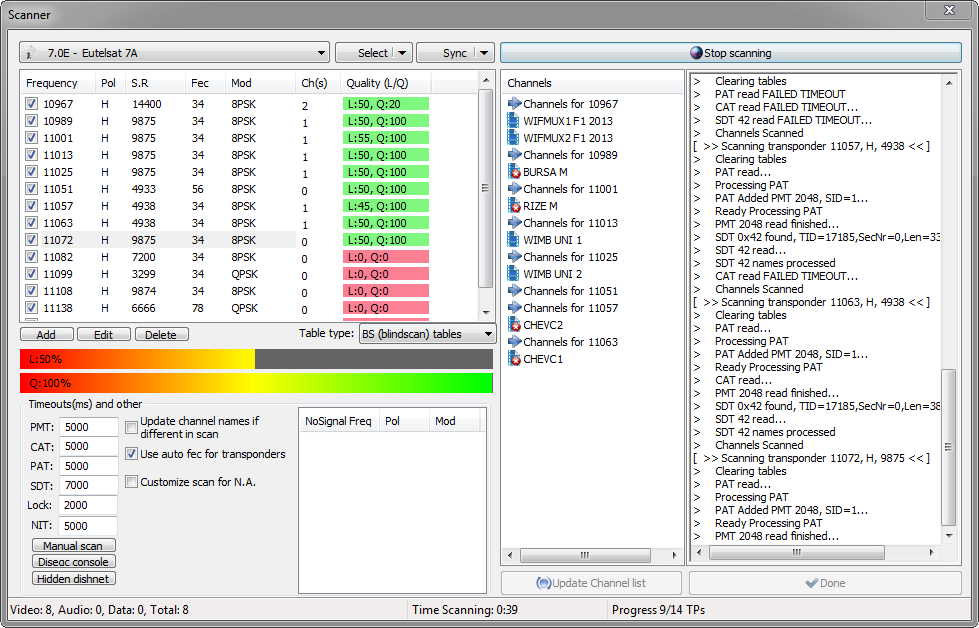Click the L:50% signal level bar

(256, 359)
